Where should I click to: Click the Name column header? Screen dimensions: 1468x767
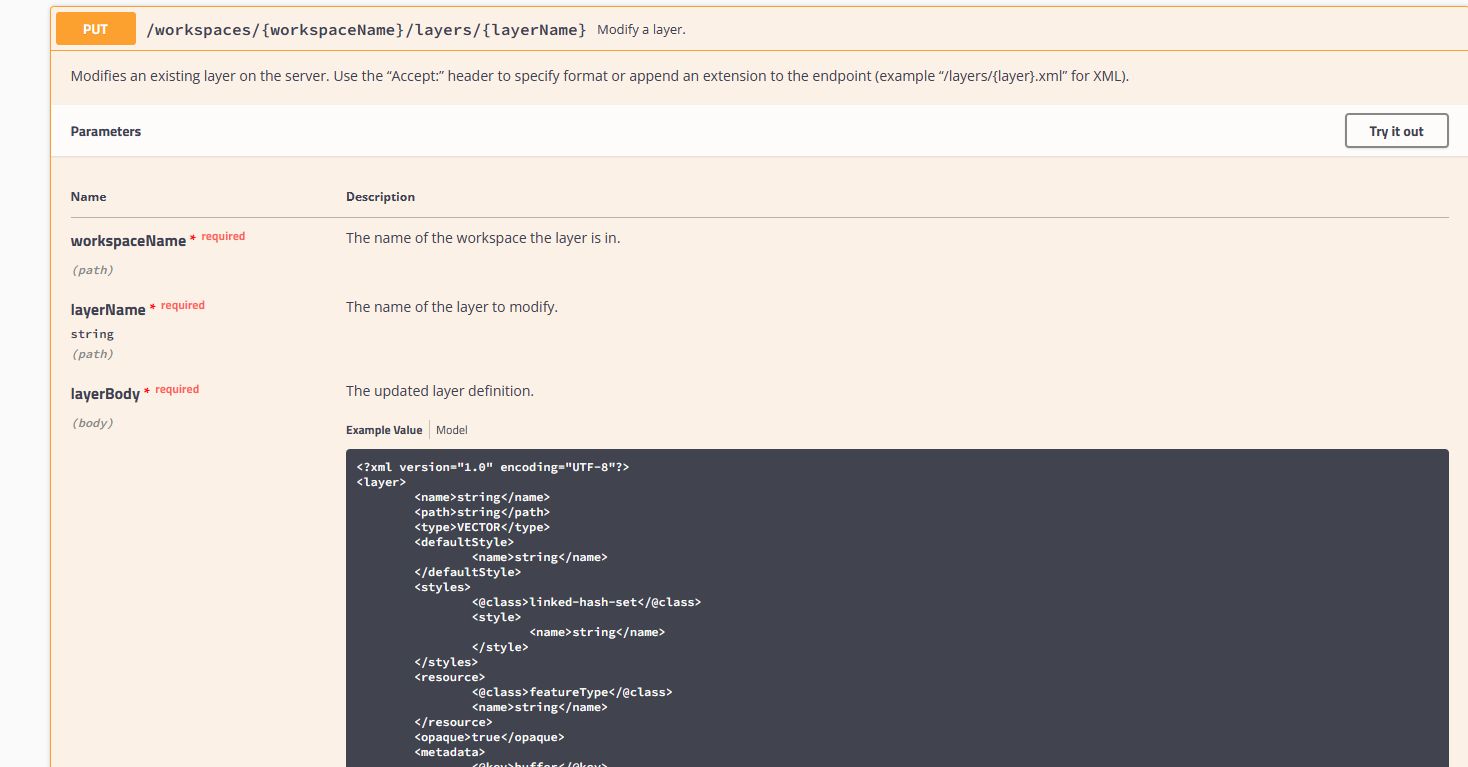click(x=88, y=196)
